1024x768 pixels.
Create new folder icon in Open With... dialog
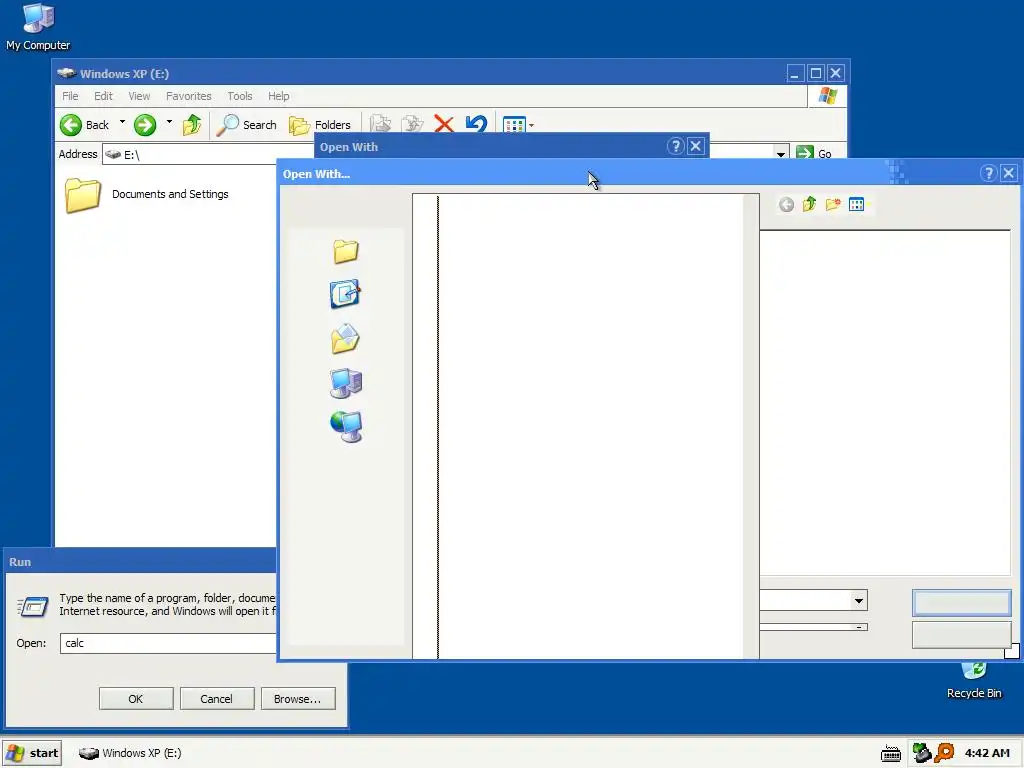[x=833, y=204]
